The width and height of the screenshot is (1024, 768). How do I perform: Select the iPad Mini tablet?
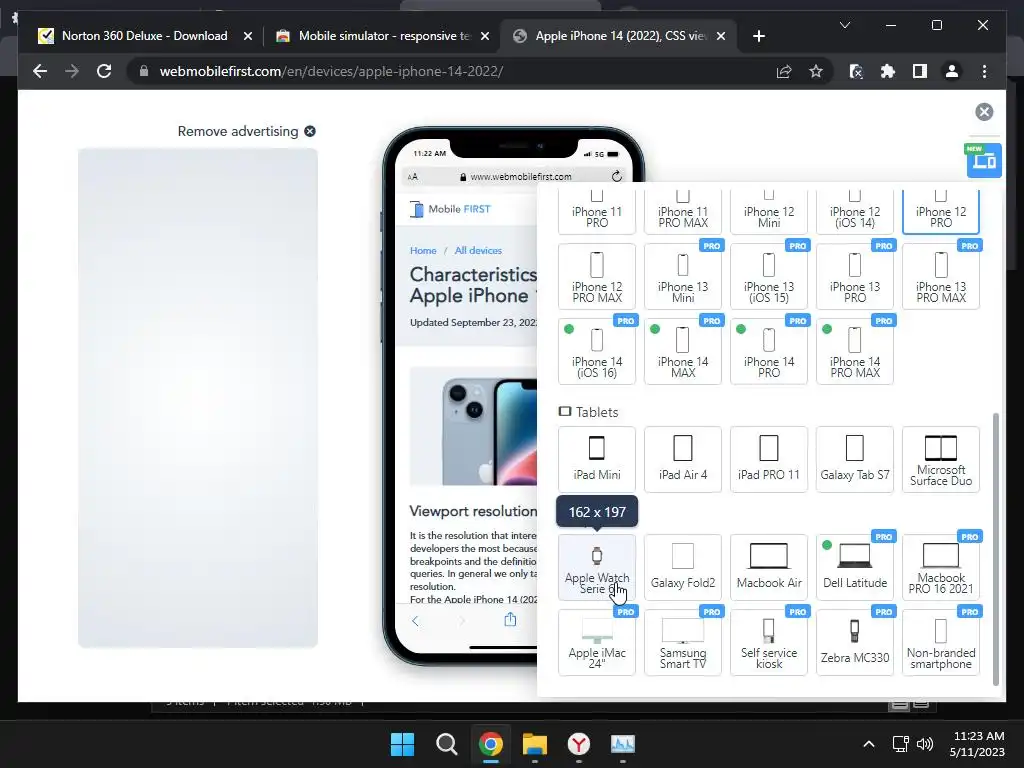597,459
